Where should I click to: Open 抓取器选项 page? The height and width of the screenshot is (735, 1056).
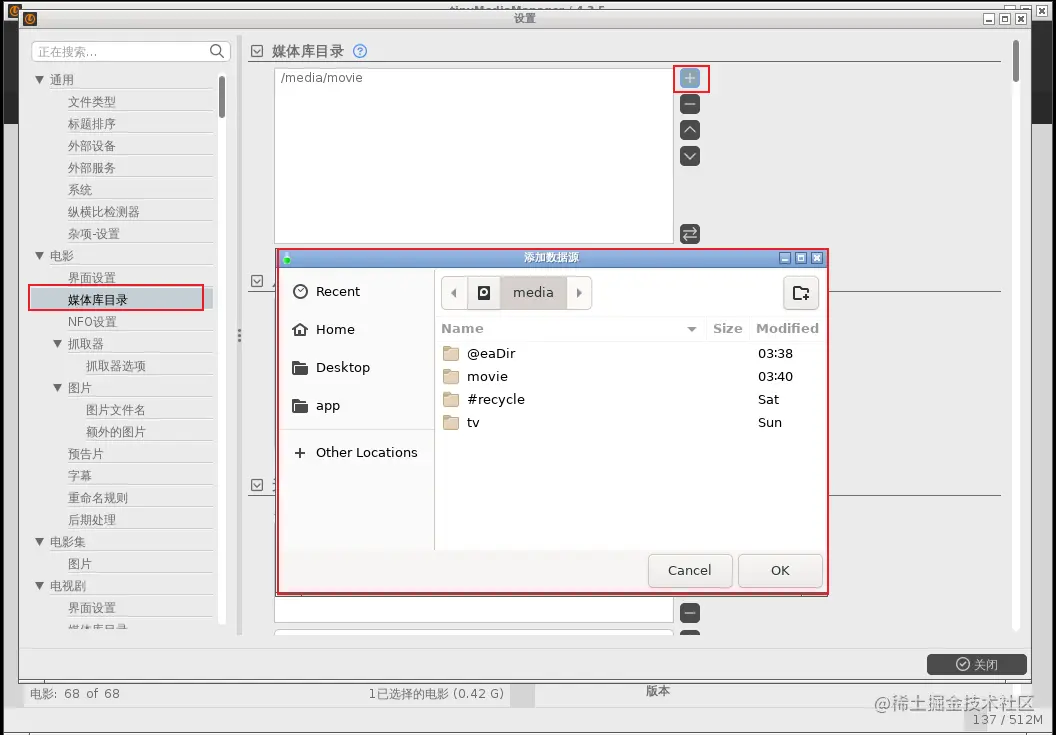click(116, 366)
